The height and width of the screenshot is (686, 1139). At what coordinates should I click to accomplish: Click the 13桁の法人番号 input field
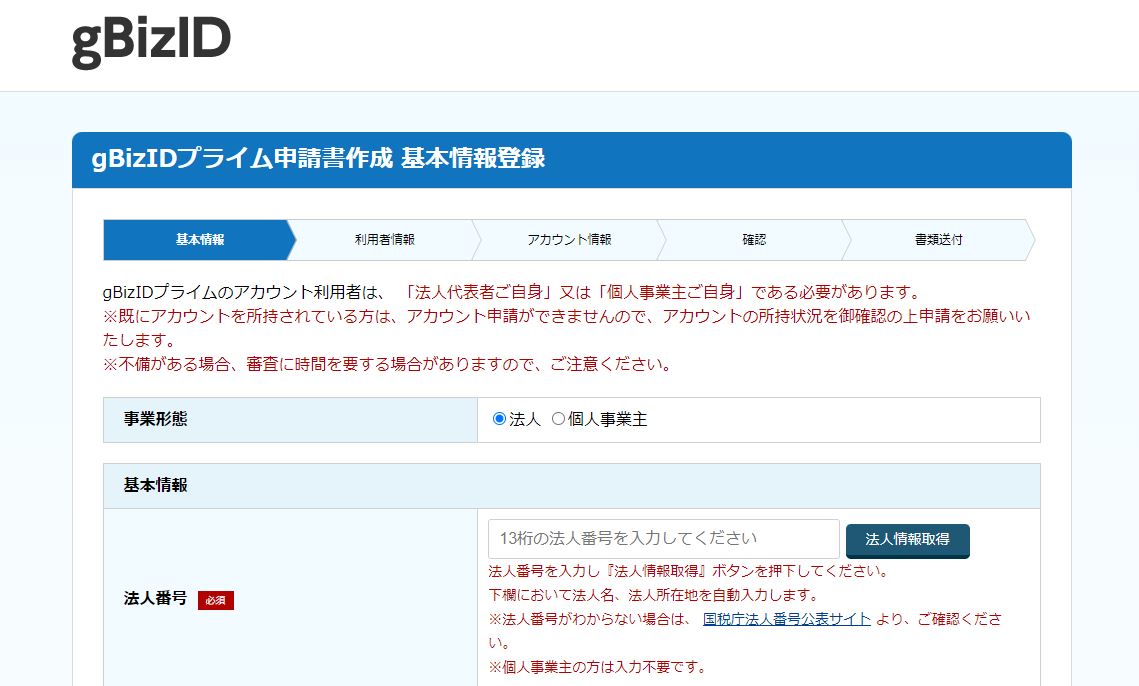[x=664, y=538]
